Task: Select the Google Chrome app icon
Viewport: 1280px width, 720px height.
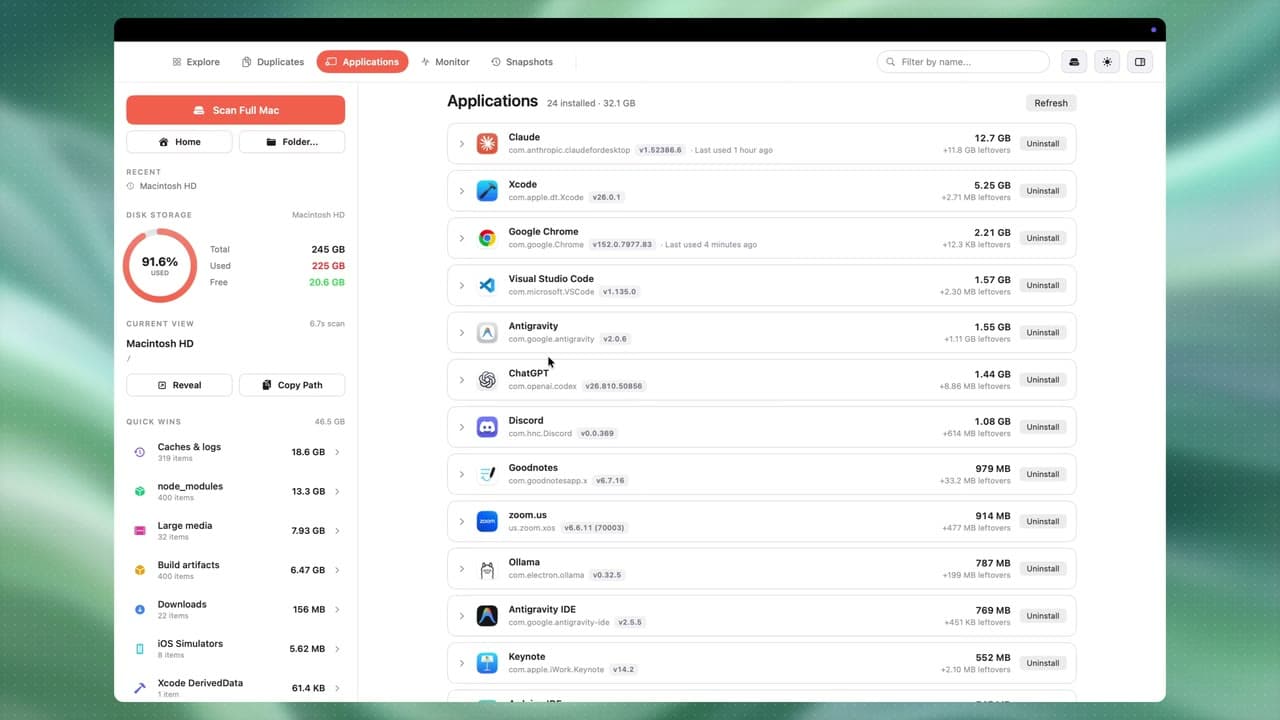Action: click(x=487, y=238)
